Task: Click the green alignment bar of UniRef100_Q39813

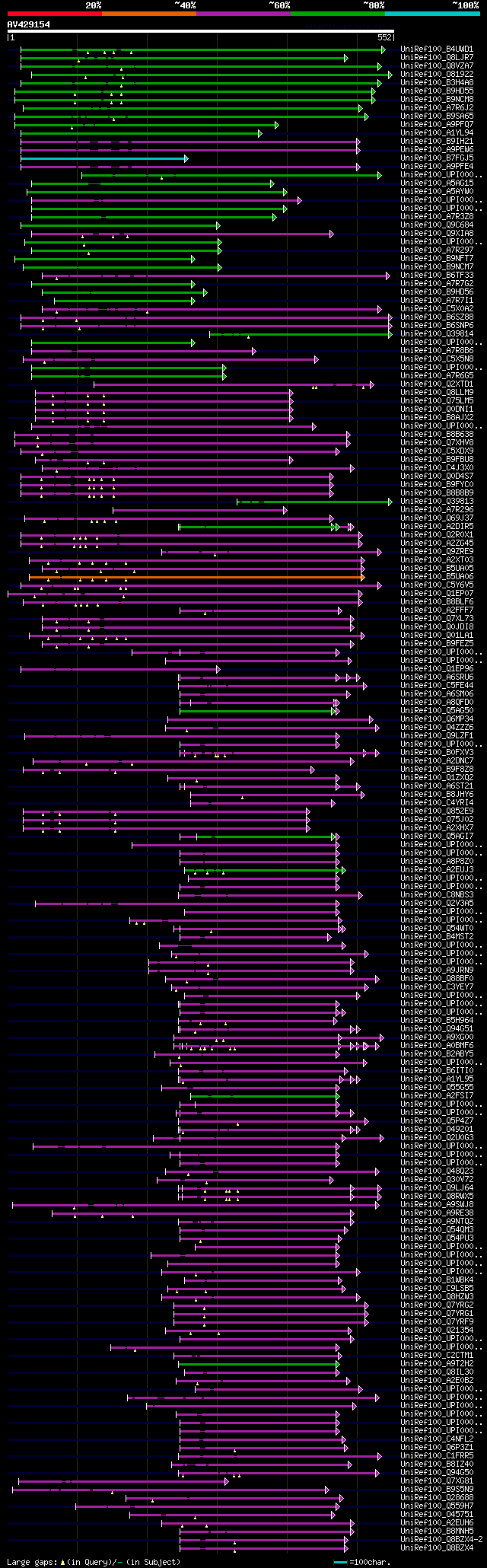Action: click(314, 502)
